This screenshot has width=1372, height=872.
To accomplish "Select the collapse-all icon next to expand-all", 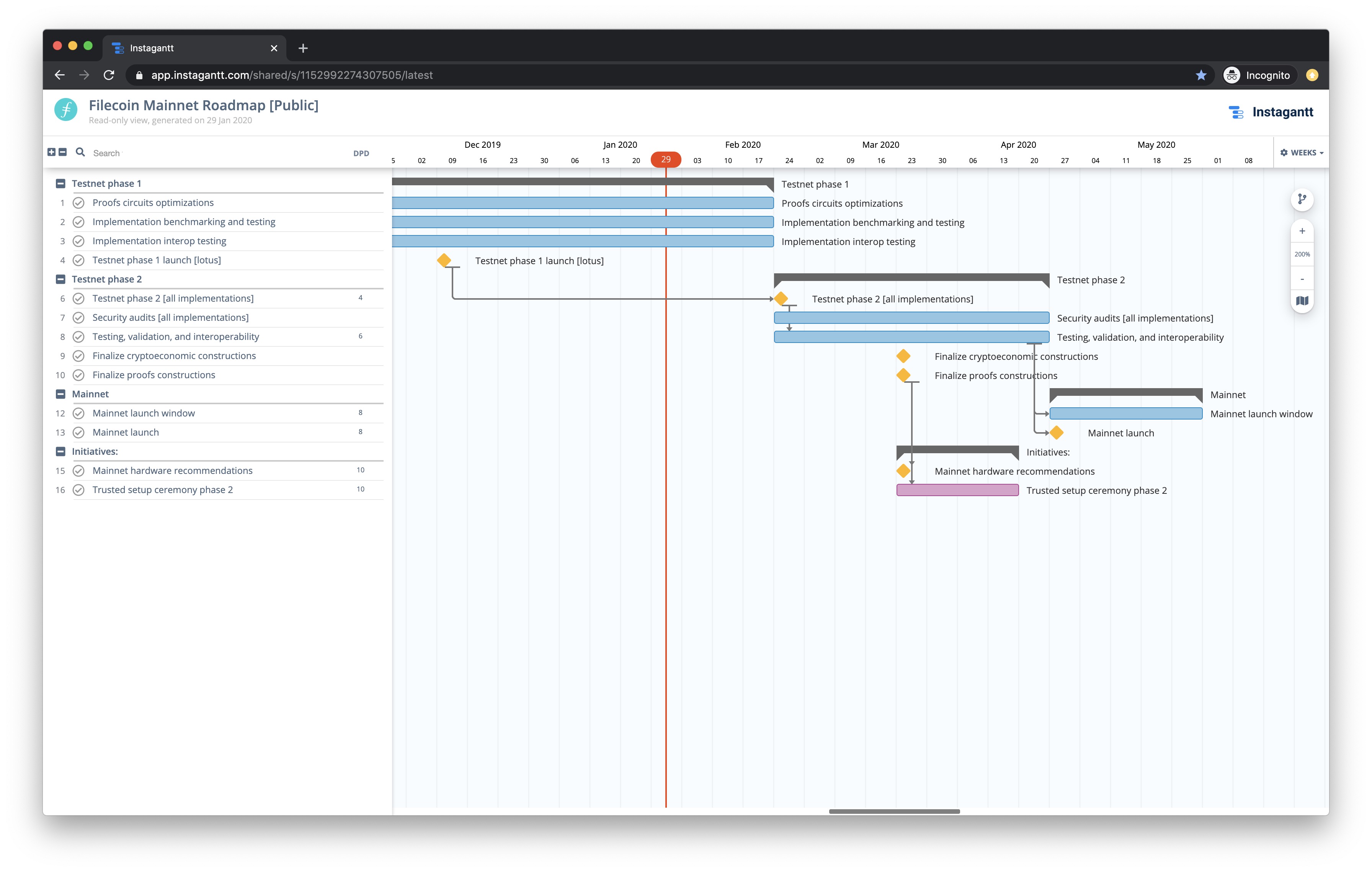I will [63, 152].
